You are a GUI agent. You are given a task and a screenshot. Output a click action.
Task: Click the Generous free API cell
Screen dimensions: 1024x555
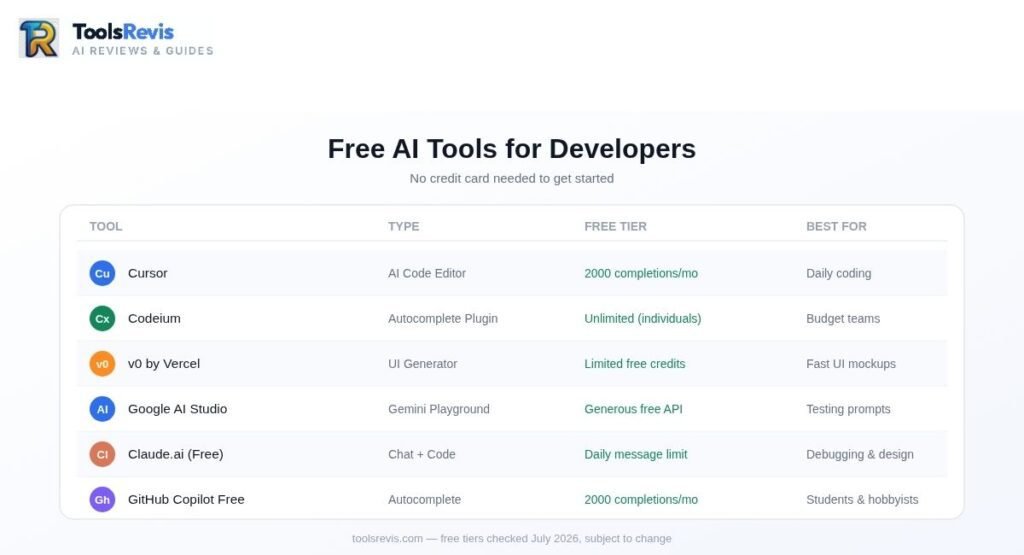[633, 409]
